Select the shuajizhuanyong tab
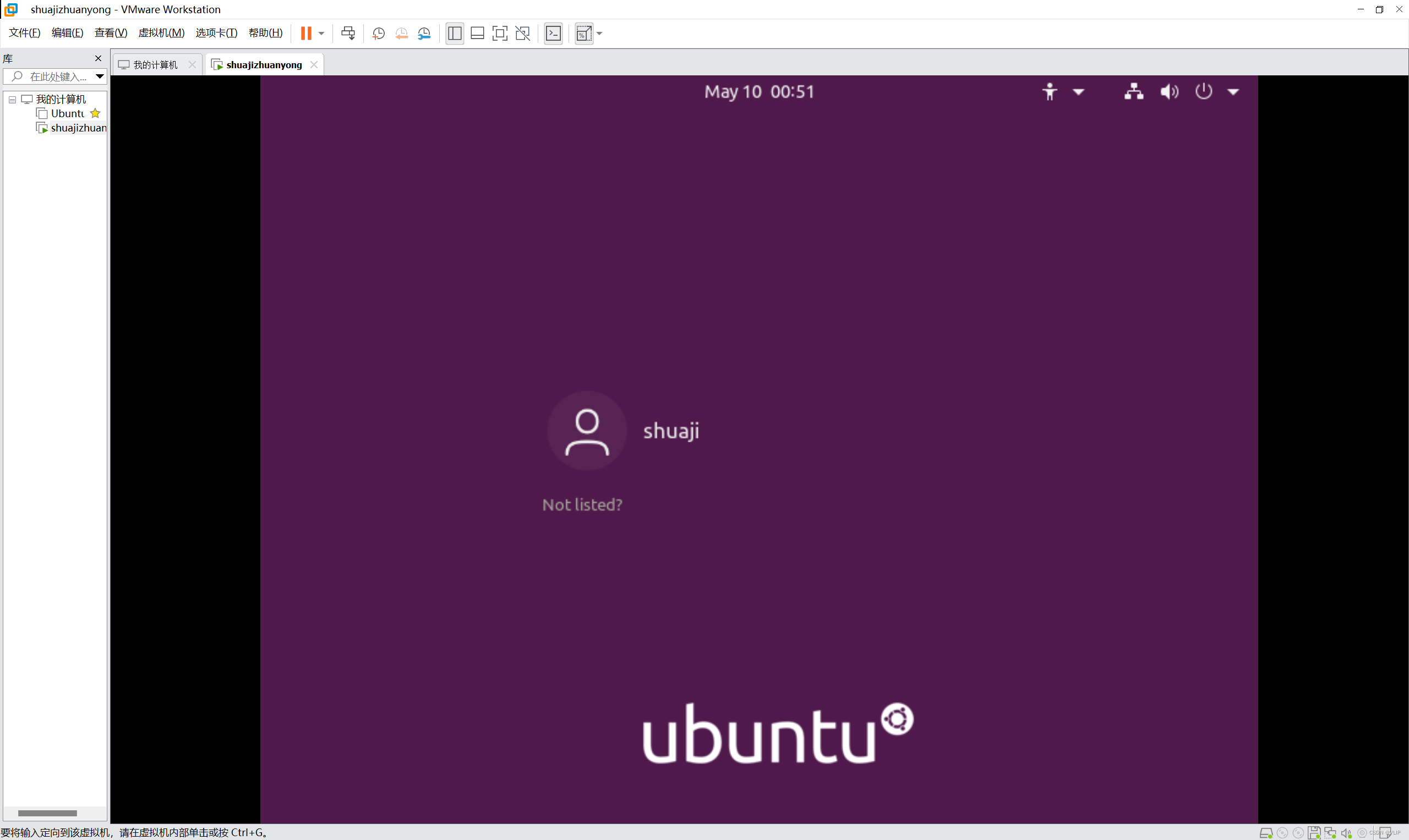This screenshot has height=840, width=1409. [264, 65]
